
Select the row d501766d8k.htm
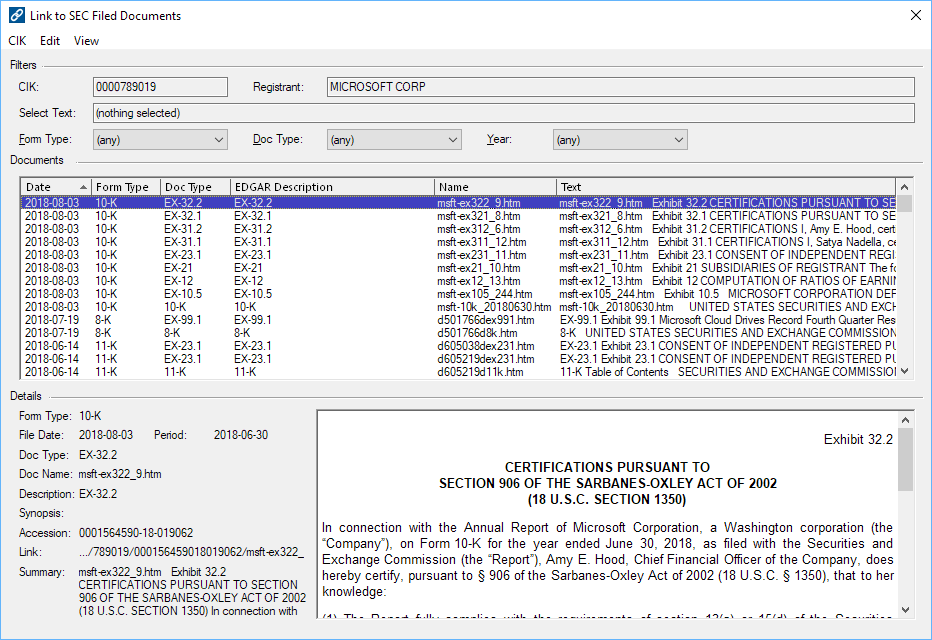tap(458, 333)
